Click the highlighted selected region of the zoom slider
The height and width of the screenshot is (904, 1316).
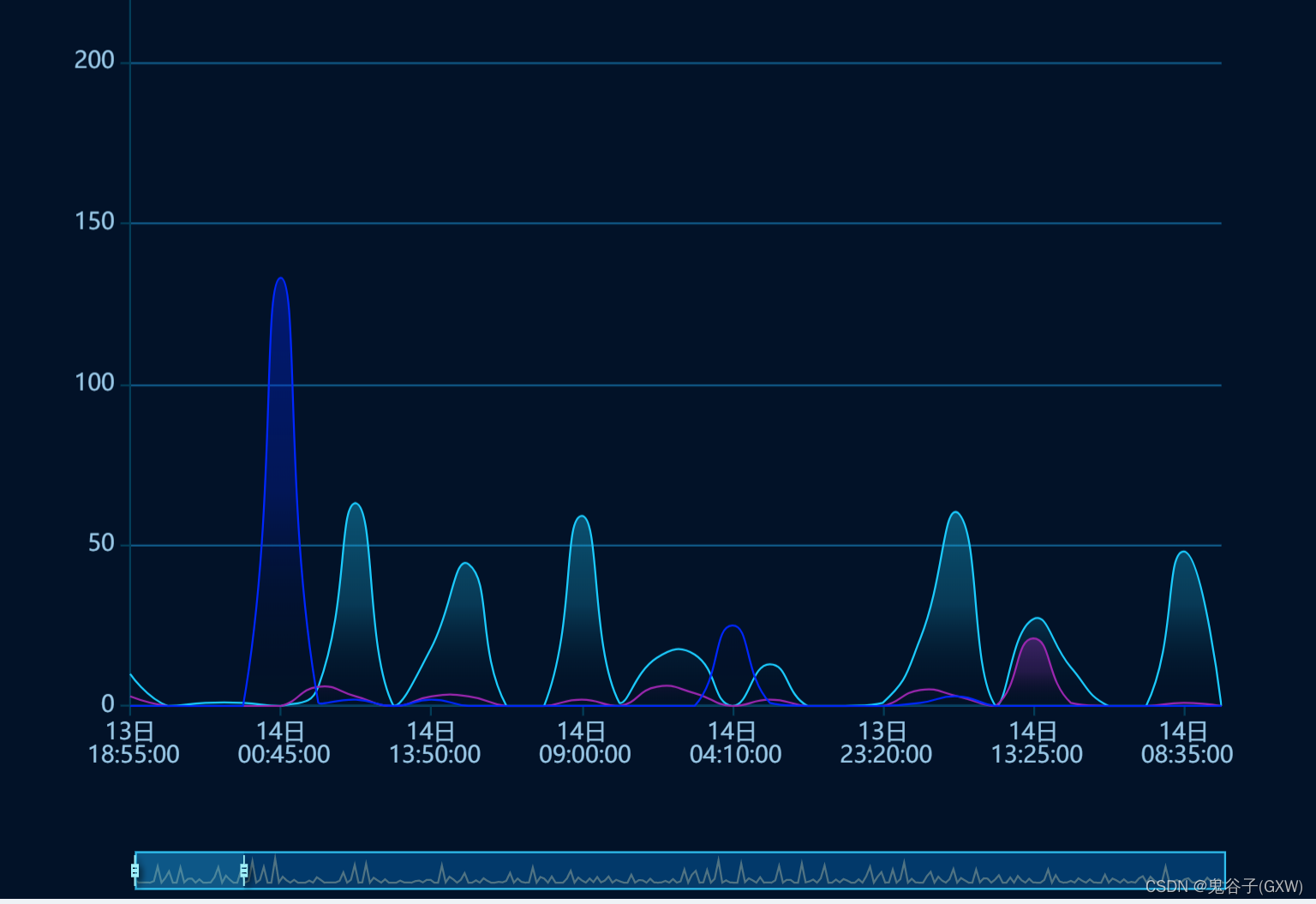click(188, 871)
